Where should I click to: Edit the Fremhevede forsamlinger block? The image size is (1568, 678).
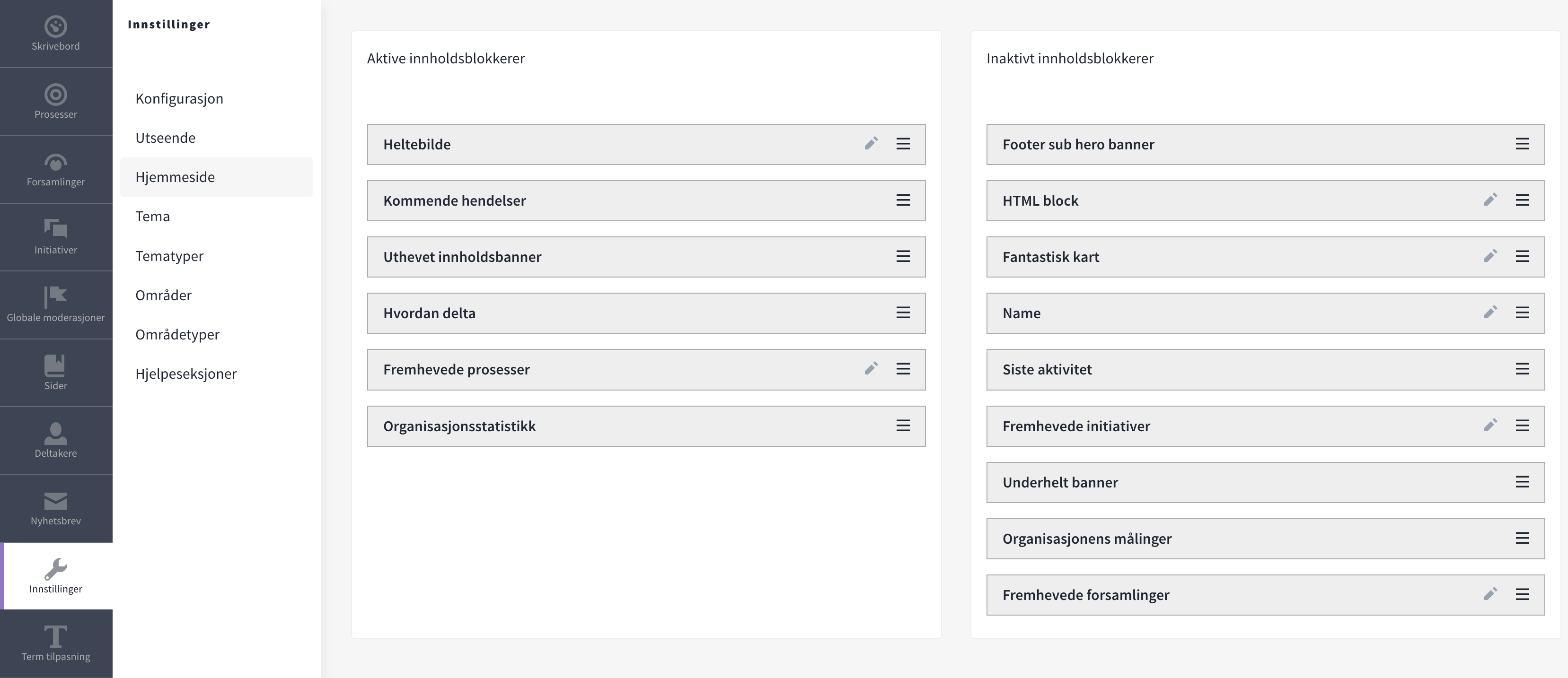pos(1491,594)
